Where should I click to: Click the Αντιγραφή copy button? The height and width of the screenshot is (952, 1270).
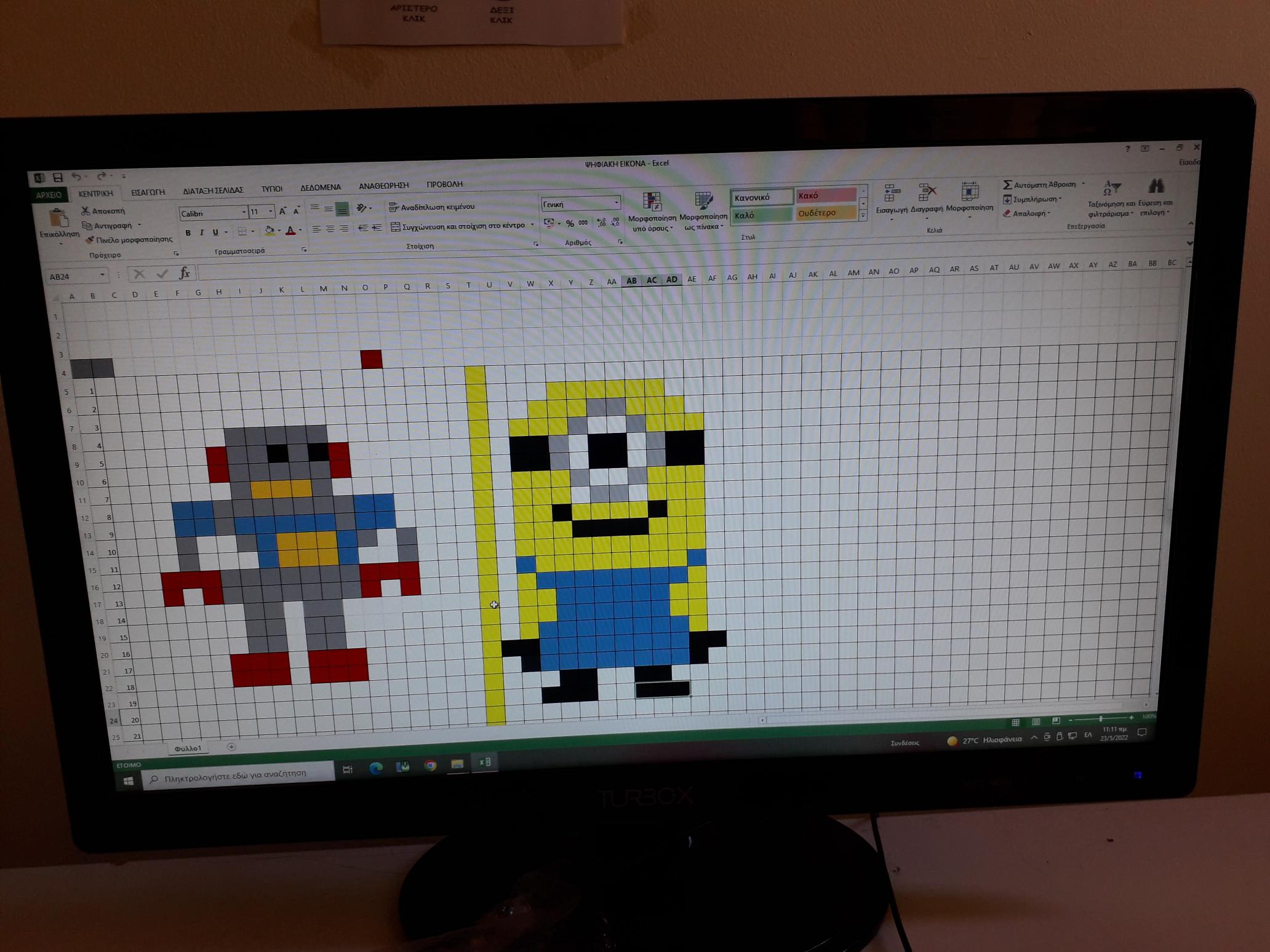pyautogui.click(x=112, y=226)
